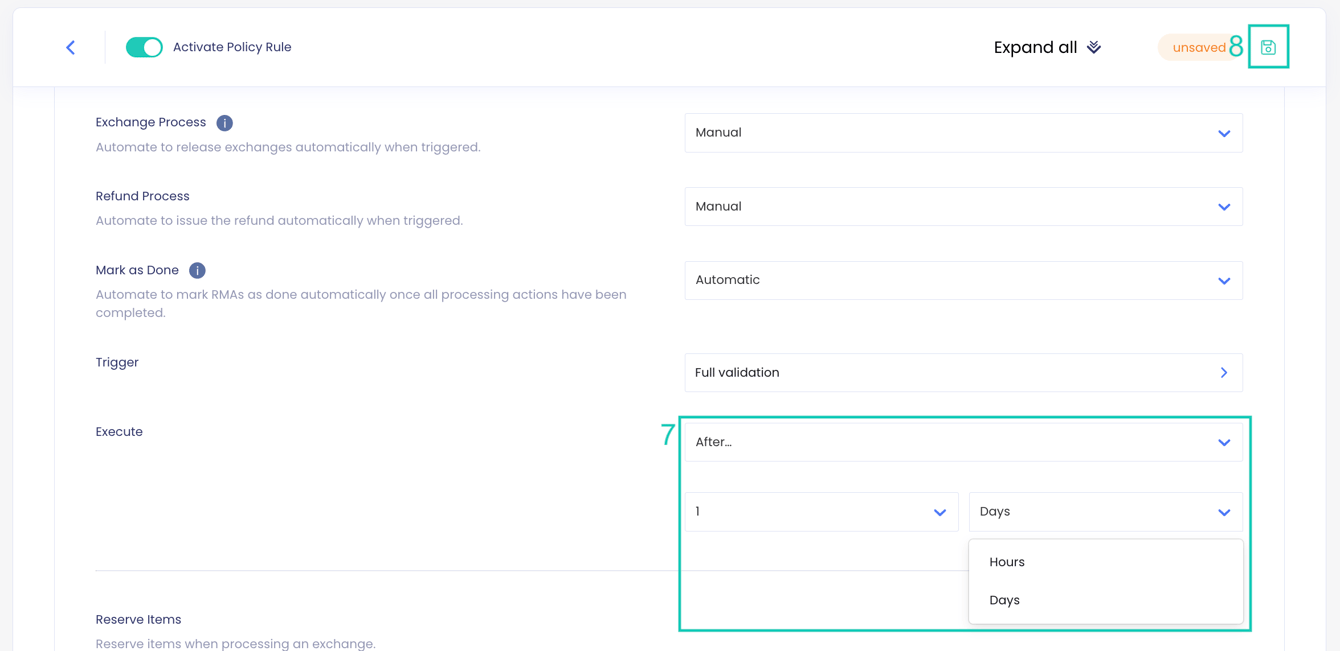Open the Refund Process dropdown

963,207
